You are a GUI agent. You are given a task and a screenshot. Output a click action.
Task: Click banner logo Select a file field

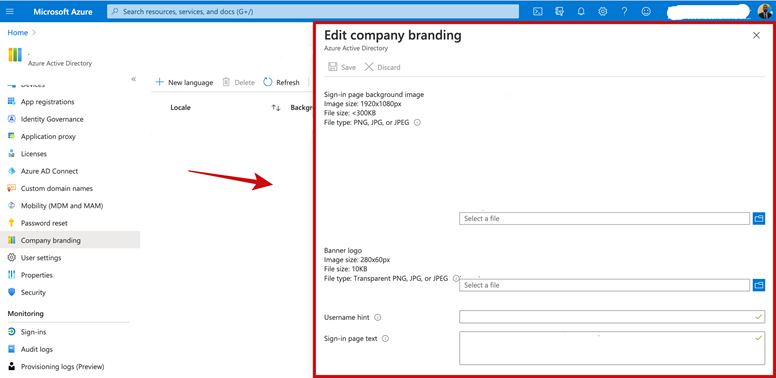tap(604, 285)
